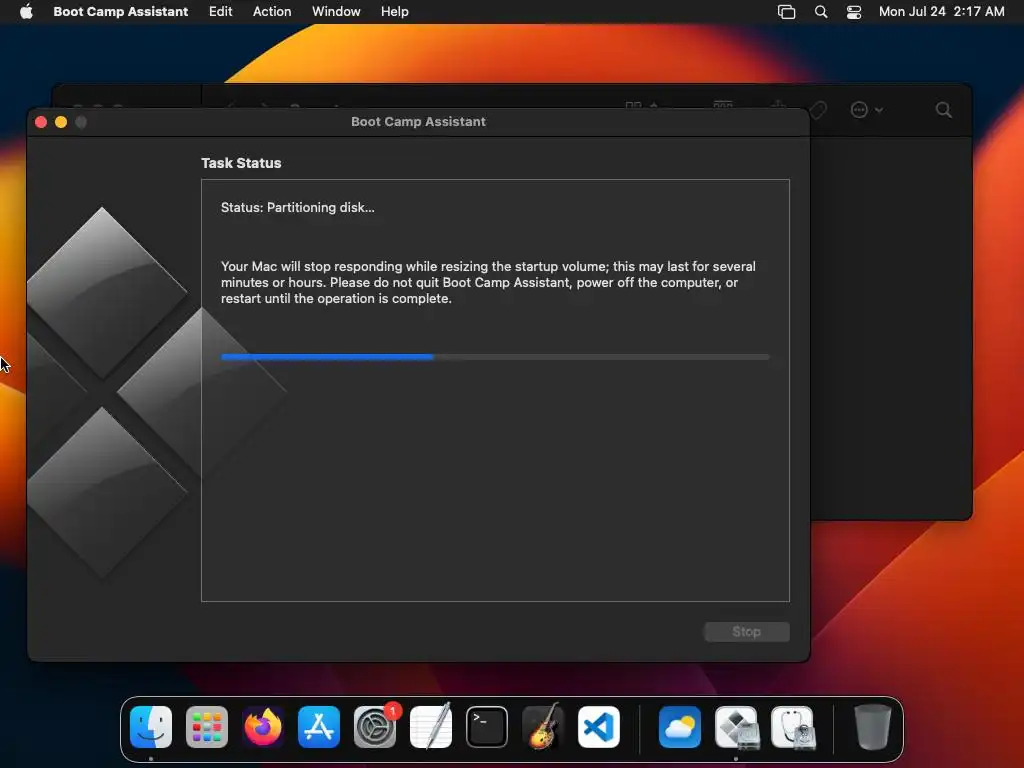1024x768 pixels.
Task: Click the Task Status heading
Action: coord(241,163)
